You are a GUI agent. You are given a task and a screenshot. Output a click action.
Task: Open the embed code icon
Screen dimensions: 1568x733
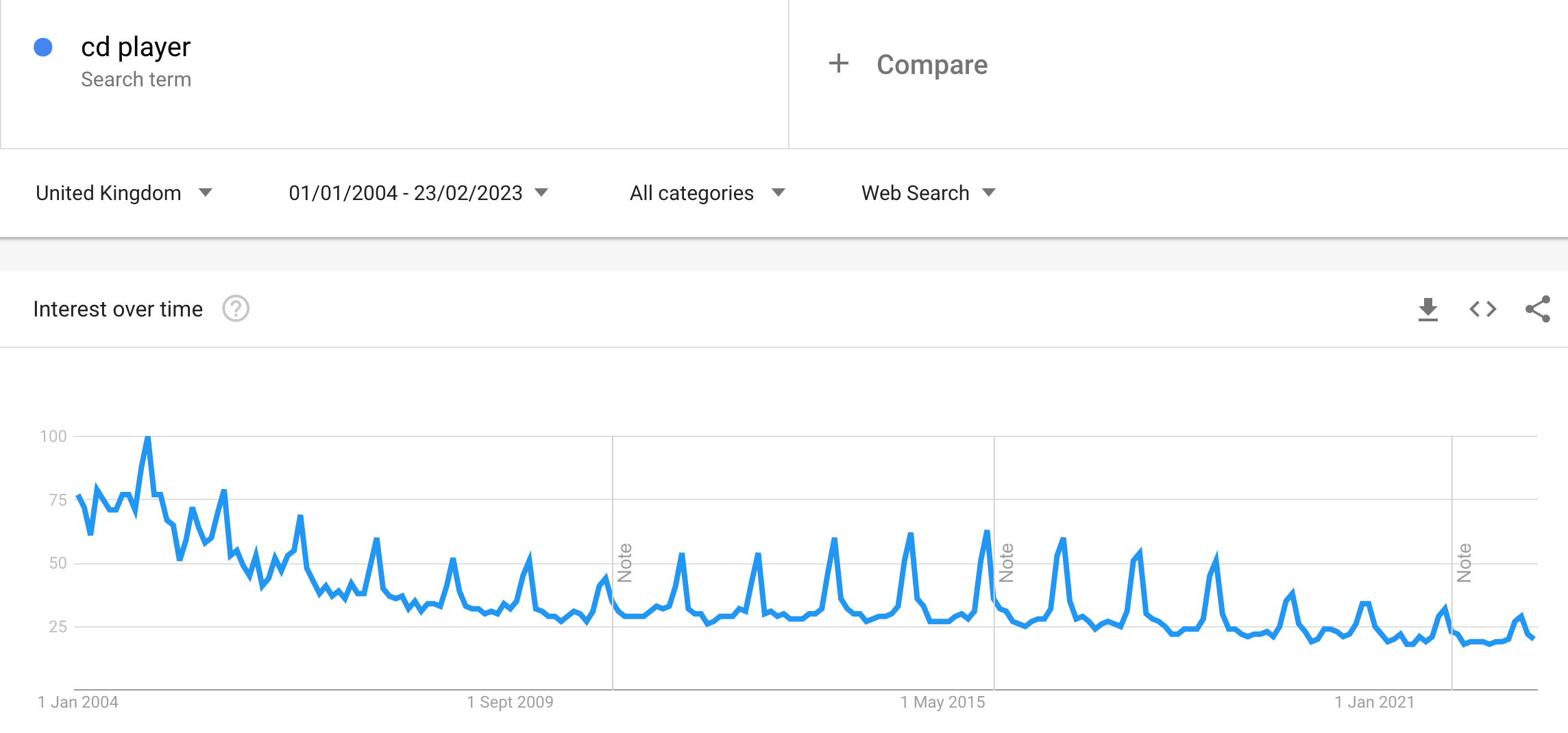1482,310
